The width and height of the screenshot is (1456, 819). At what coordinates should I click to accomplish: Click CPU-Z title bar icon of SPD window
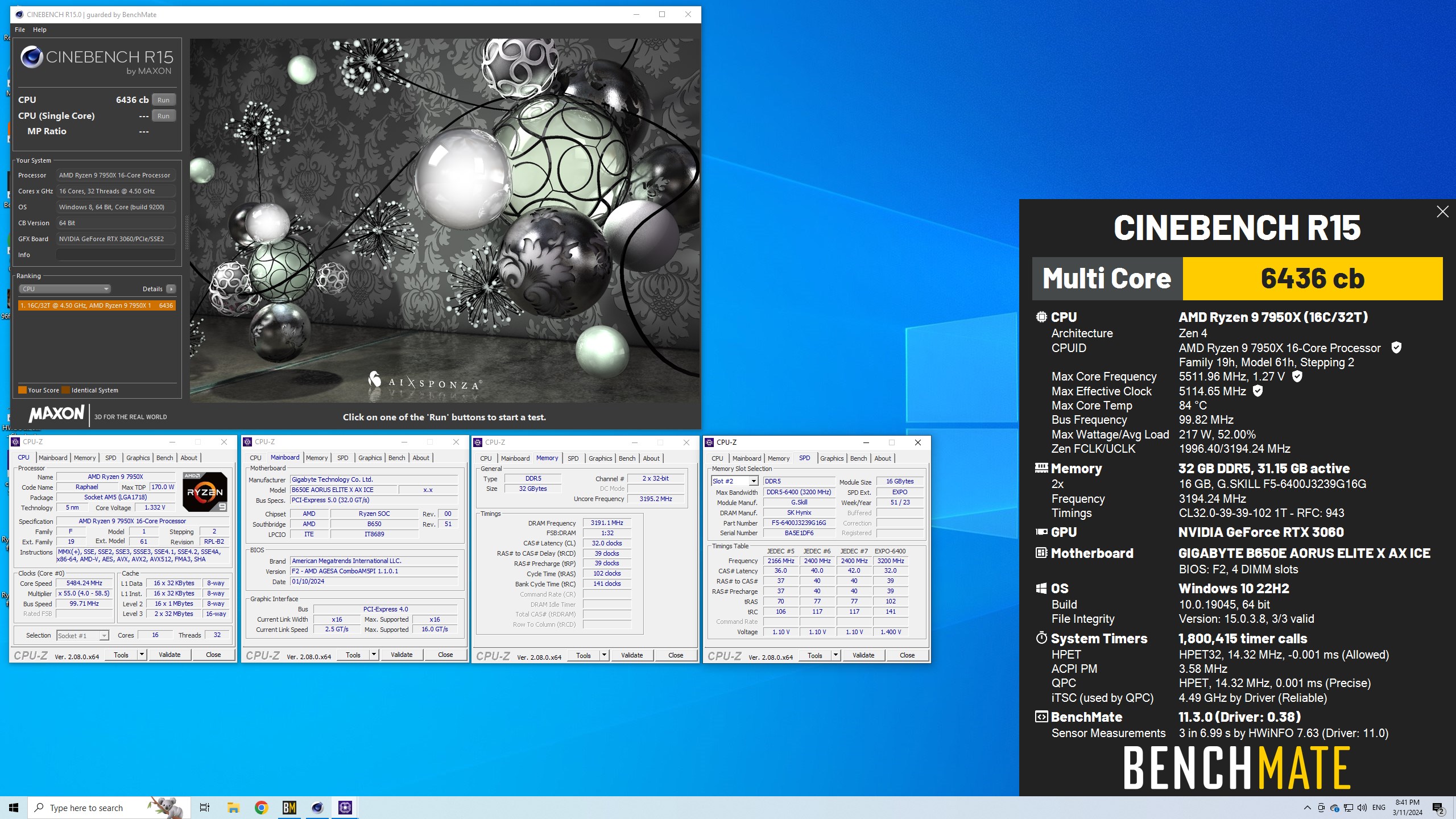[709, 442]
